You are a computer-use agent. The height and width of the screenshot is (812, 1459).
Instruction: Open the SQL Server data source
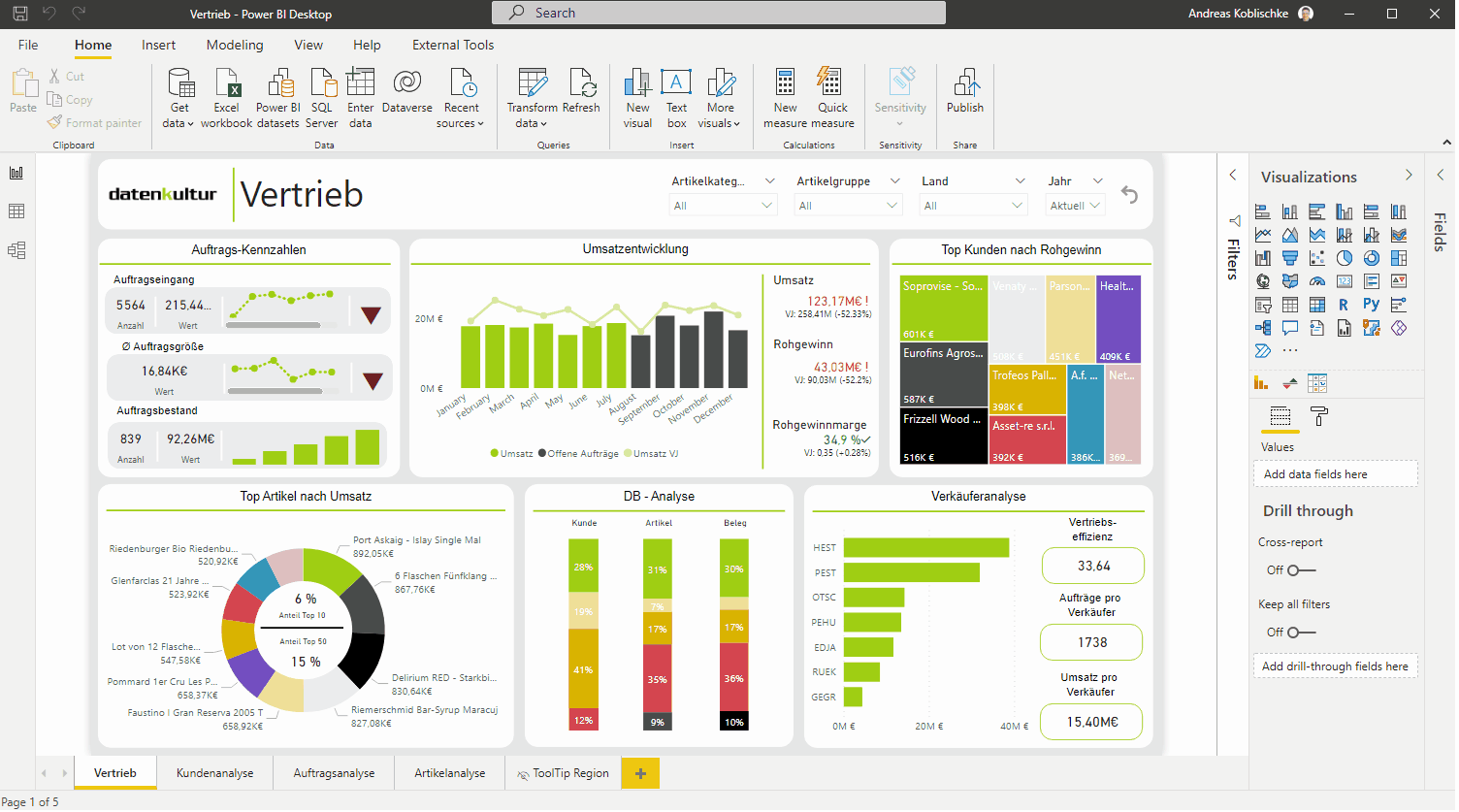pyautogui.click(x=322, y=84)
